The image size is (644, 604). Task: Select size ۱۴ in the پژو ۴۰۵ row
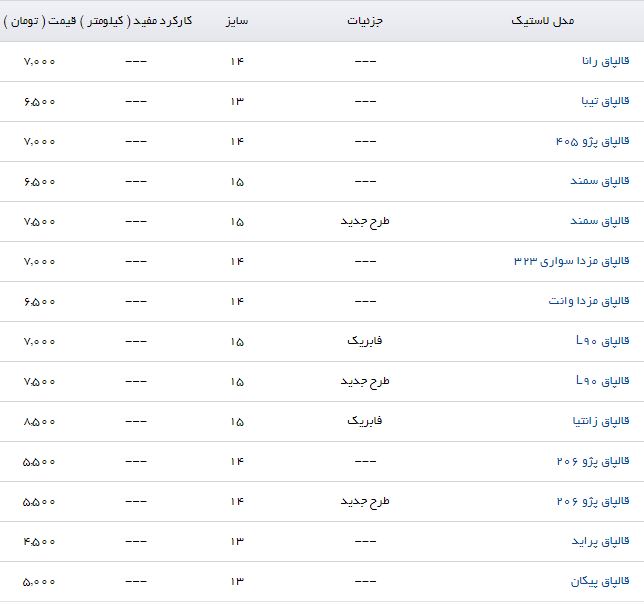(x=237, y=142)
